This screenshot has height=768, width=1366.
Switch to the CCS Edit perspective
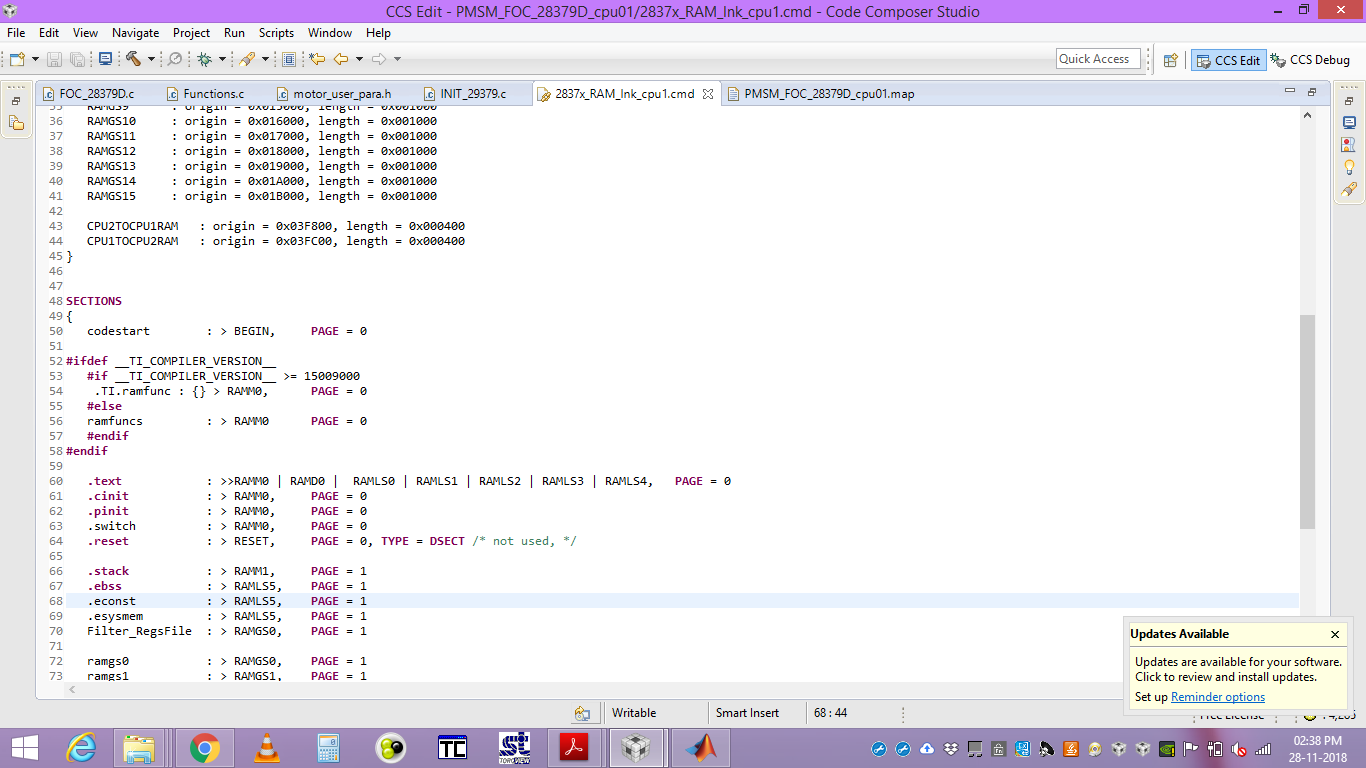pyautogui.click(x=1228, y=60)
